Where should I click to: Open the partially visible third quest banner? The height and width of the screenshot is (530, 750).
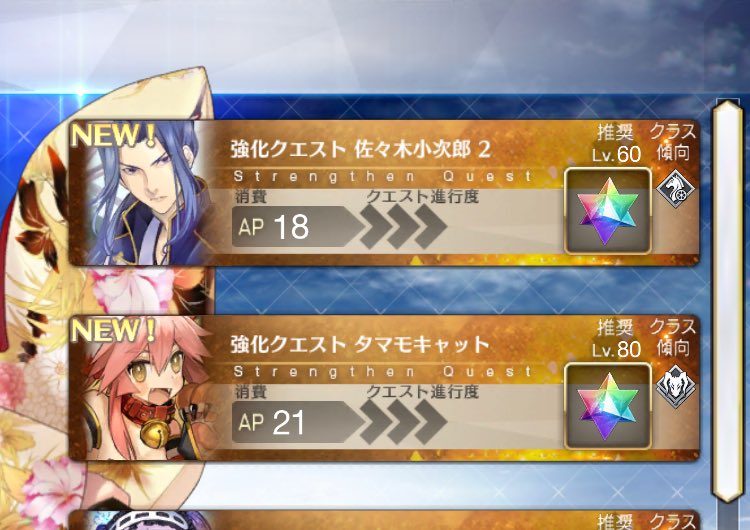coord(384,520)
